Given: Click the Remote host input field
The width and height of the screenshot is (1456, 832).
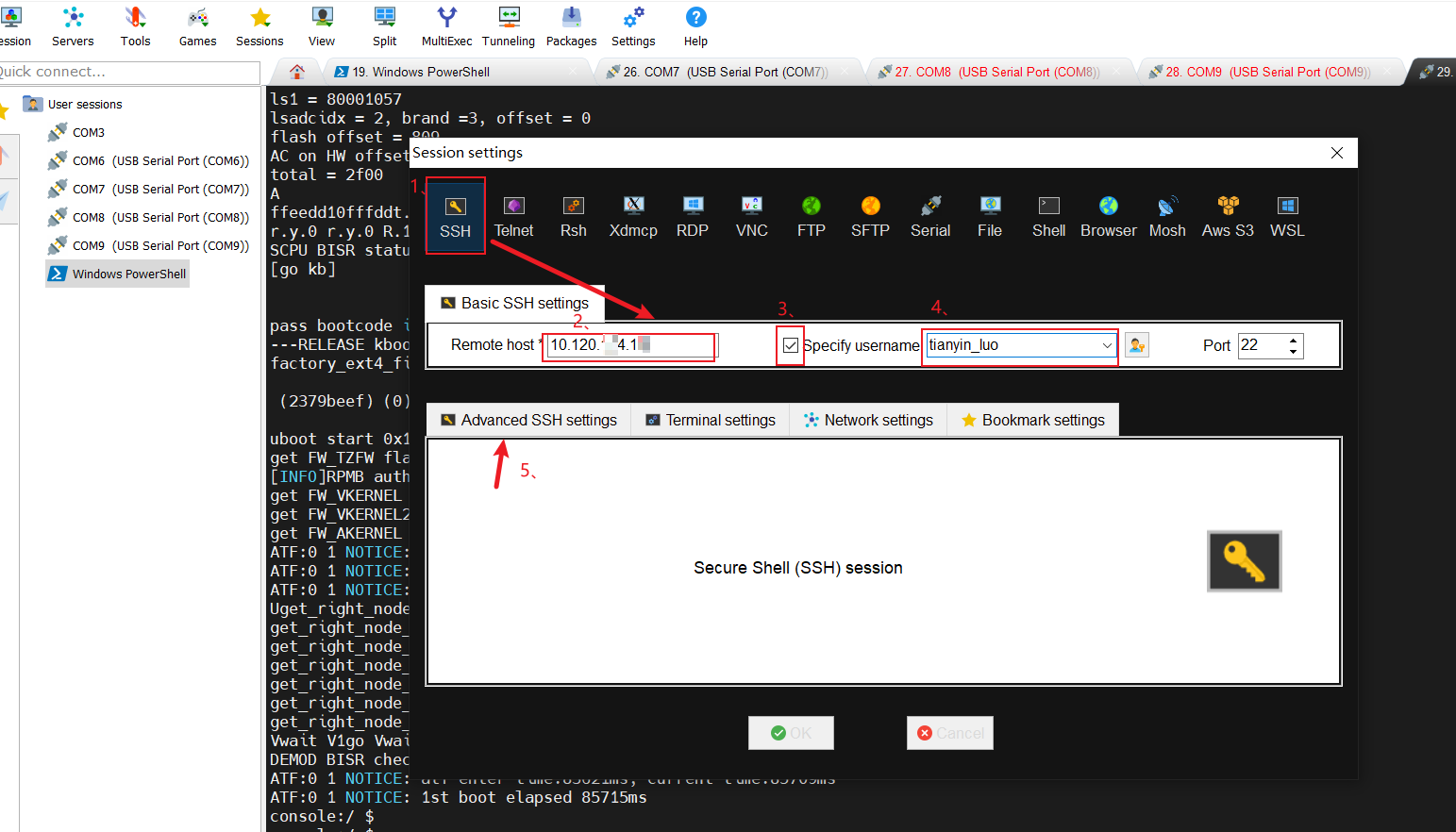Looking at the screenshot, I should coord(632,345).
